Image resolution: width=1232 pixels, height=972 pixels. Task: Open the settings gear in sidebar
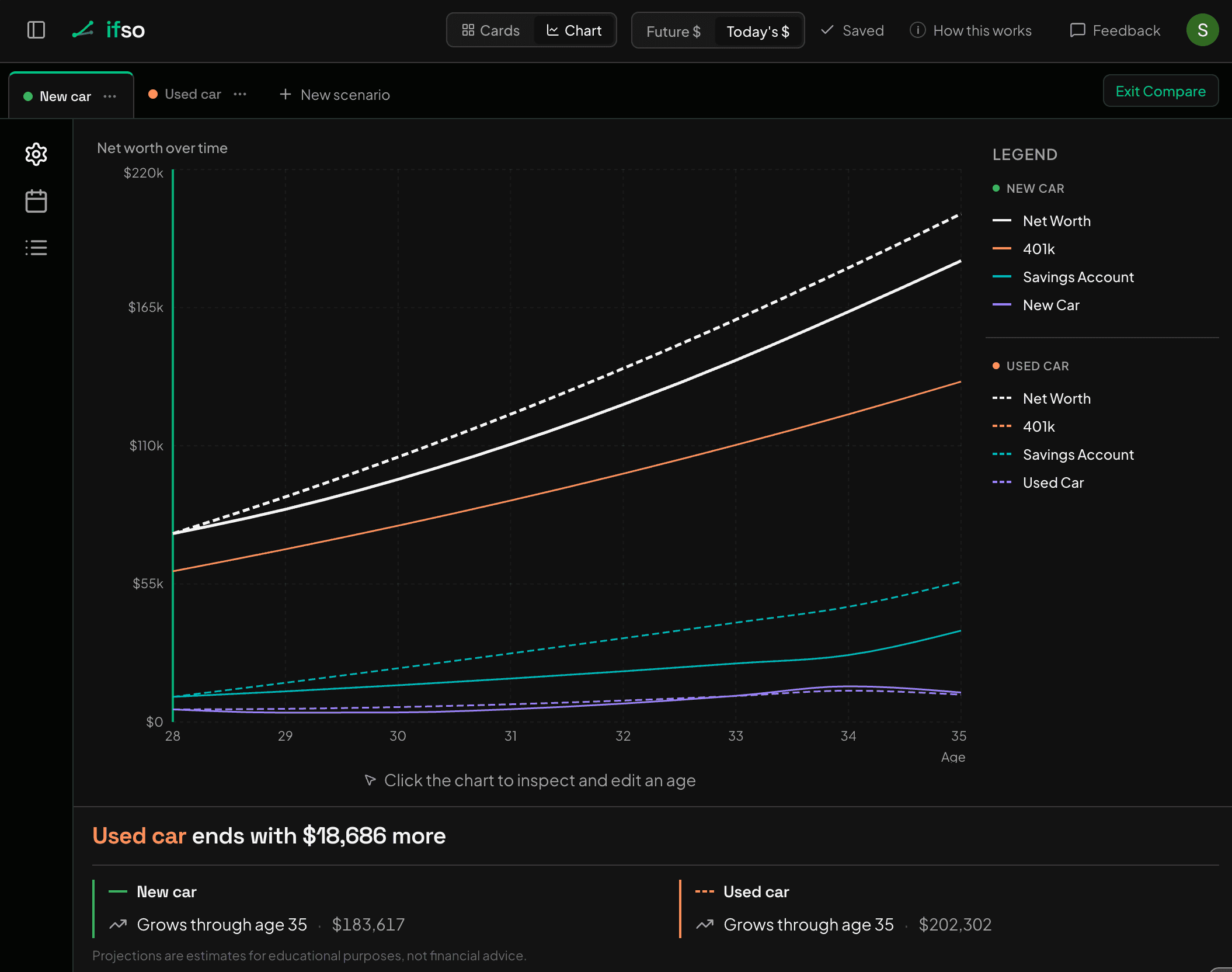pos(36,154)
